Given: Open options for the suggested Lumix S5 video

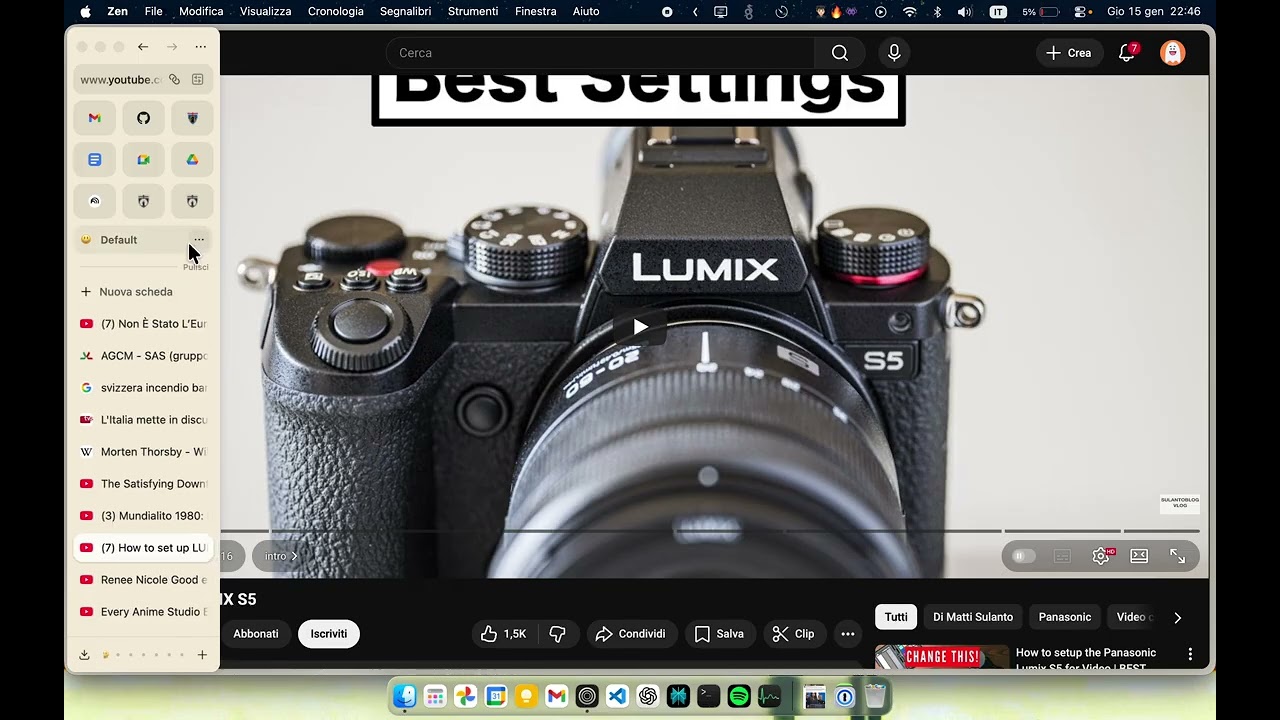Looking at the screenshot, I should (x=1190, y=654).
